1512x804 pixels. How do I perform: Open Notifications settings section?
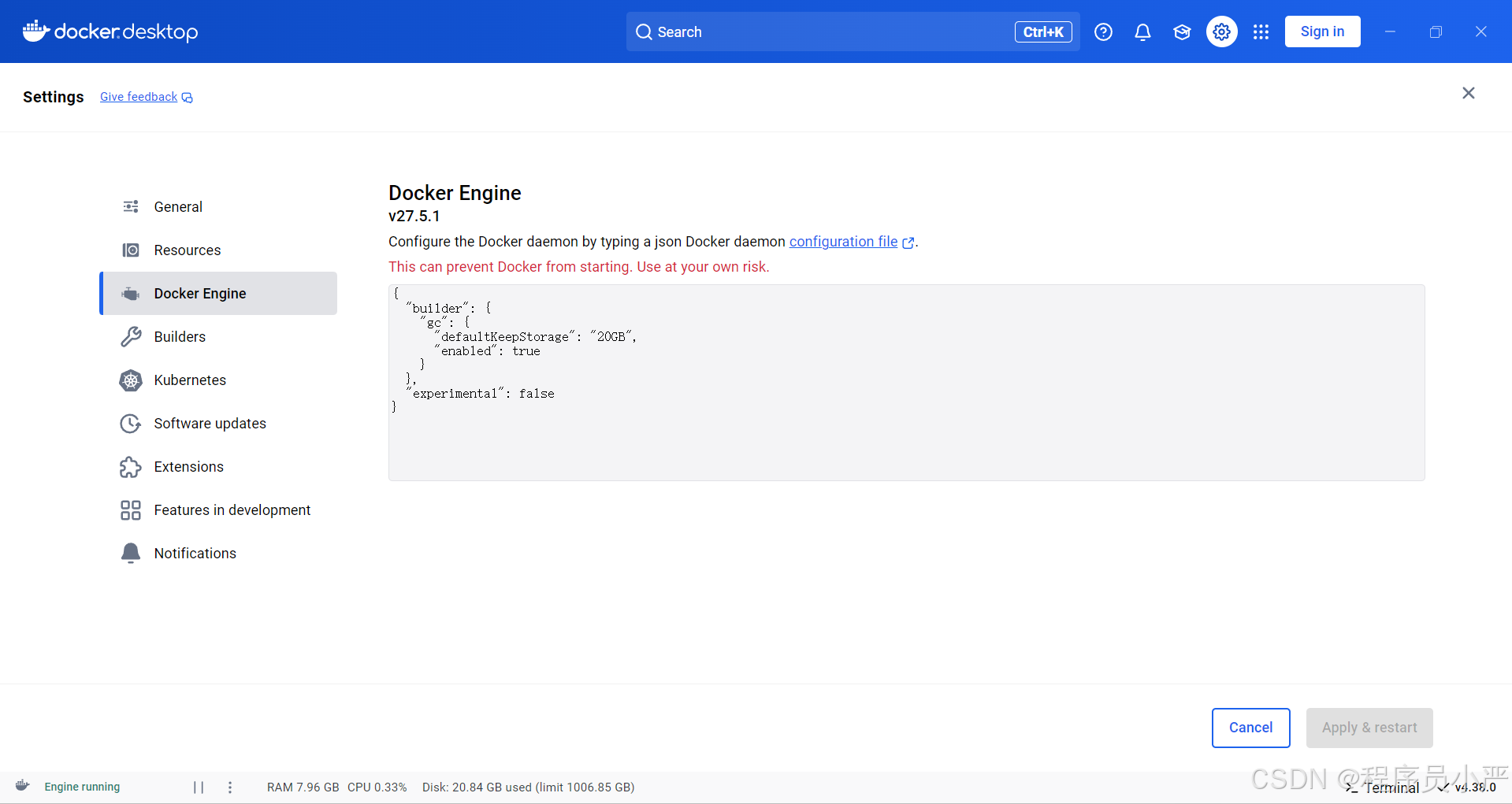219,553
